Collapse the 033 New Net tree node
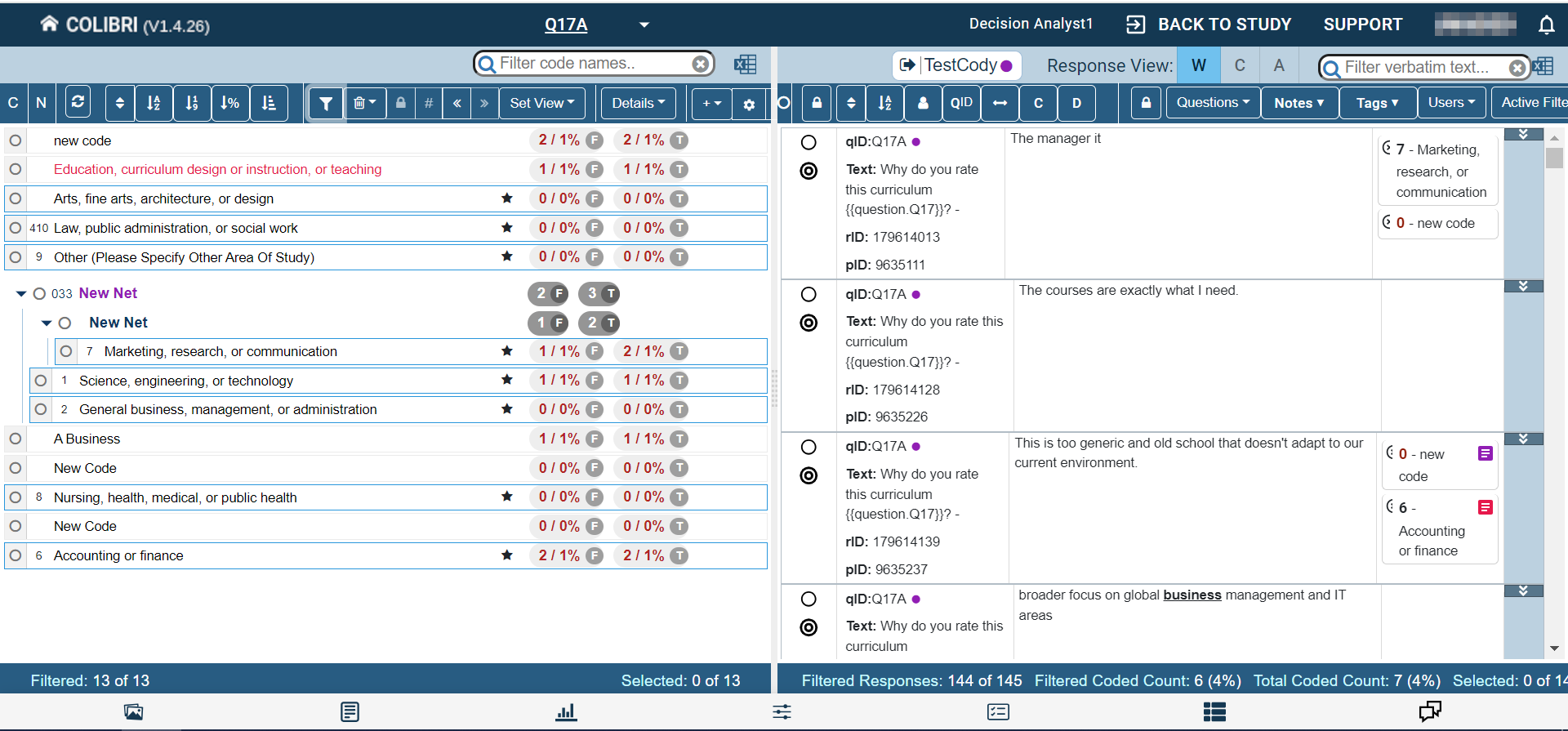This screenshot has height=731, width=1568. click(x=21, y=293)
